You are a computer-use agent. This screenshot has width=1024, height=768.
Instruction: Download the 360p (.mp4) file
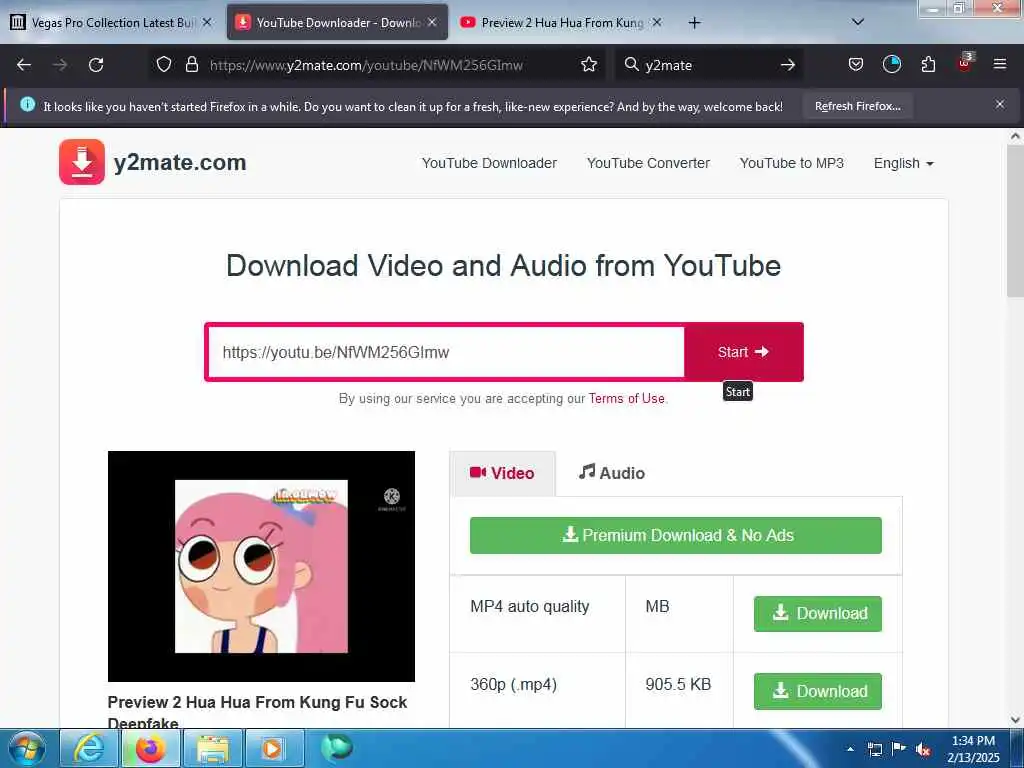(x=818, y=691)
